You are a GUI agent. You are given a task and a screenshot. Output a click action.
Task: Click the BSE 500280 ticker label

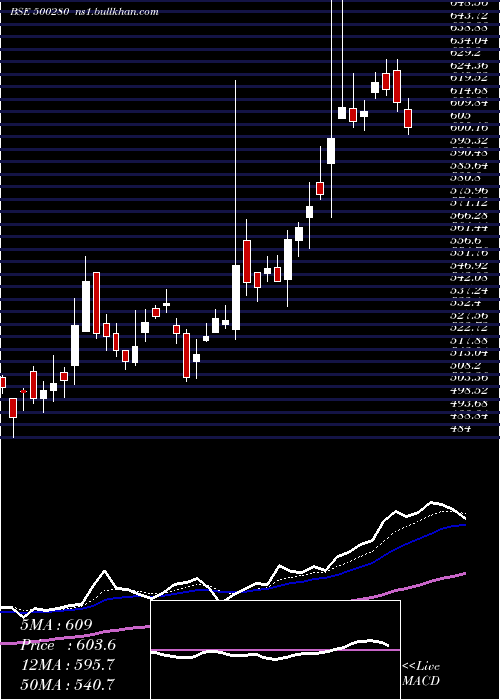coord(39,12)
